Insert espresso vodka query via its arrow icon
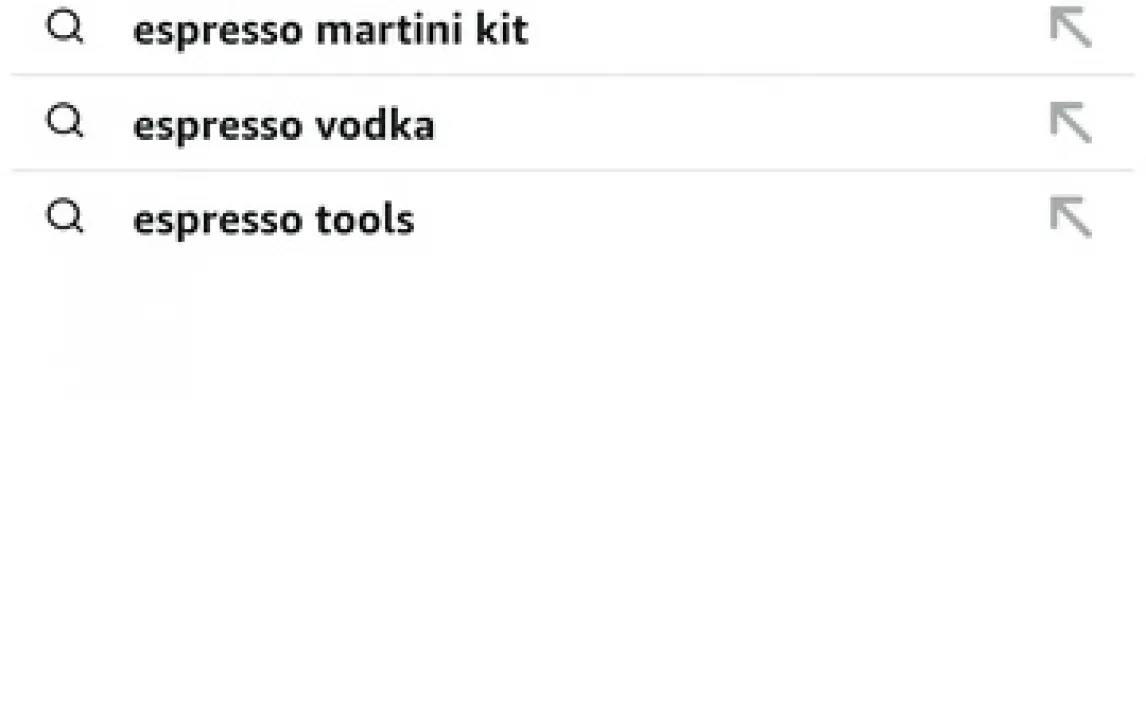The height and width of the screenshot is (716, 1146). 1071,122
